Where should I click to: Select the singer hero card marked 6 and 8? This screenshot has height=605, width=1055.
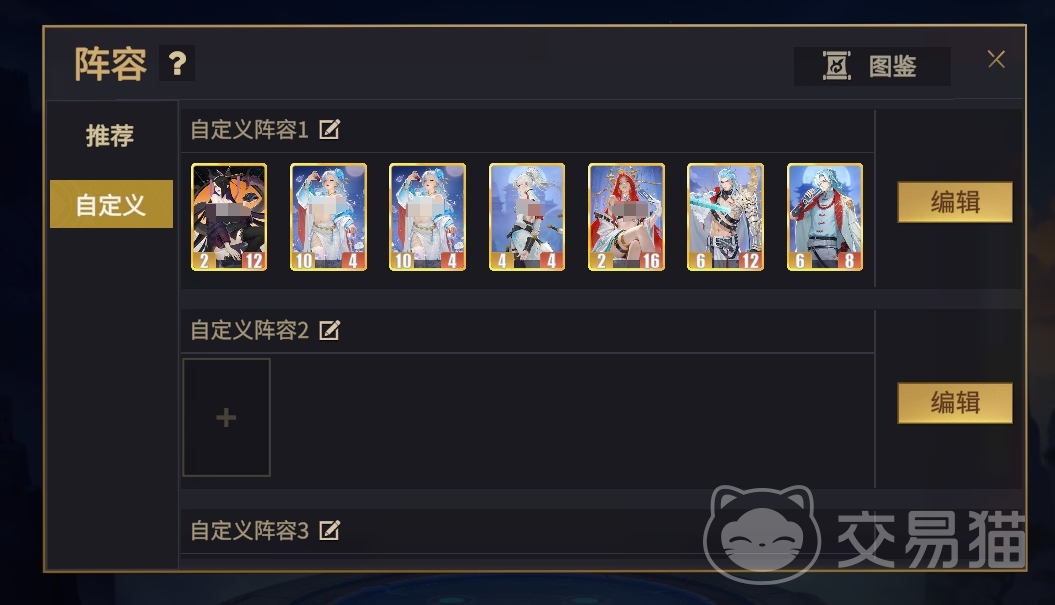click(x=825, y=217)
